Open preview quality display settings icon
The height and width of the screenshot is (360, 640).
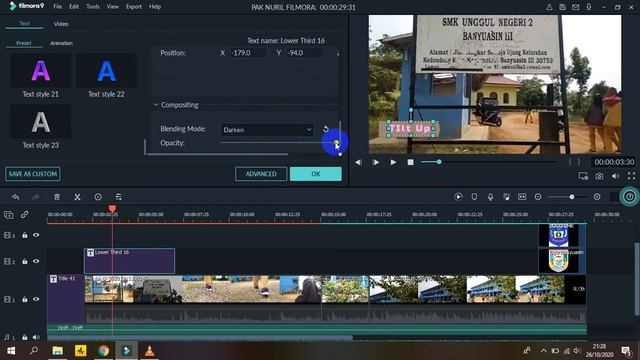[x=583, y=176]
